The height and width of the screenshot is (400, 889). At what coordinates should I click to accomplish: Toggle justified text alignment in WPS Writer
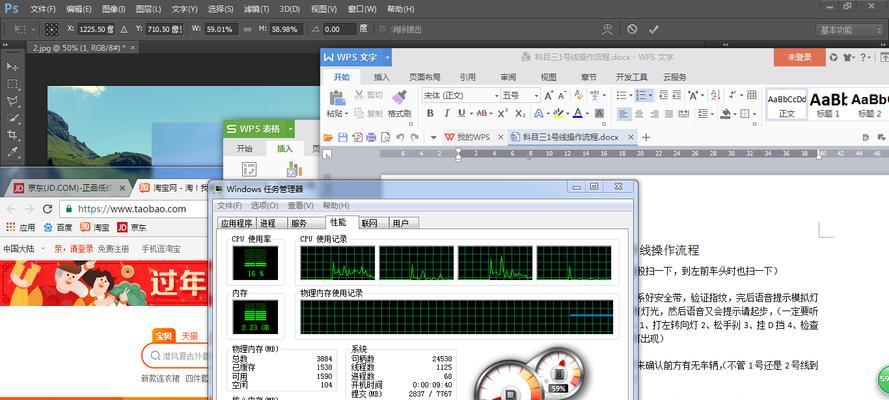[668, 113]
